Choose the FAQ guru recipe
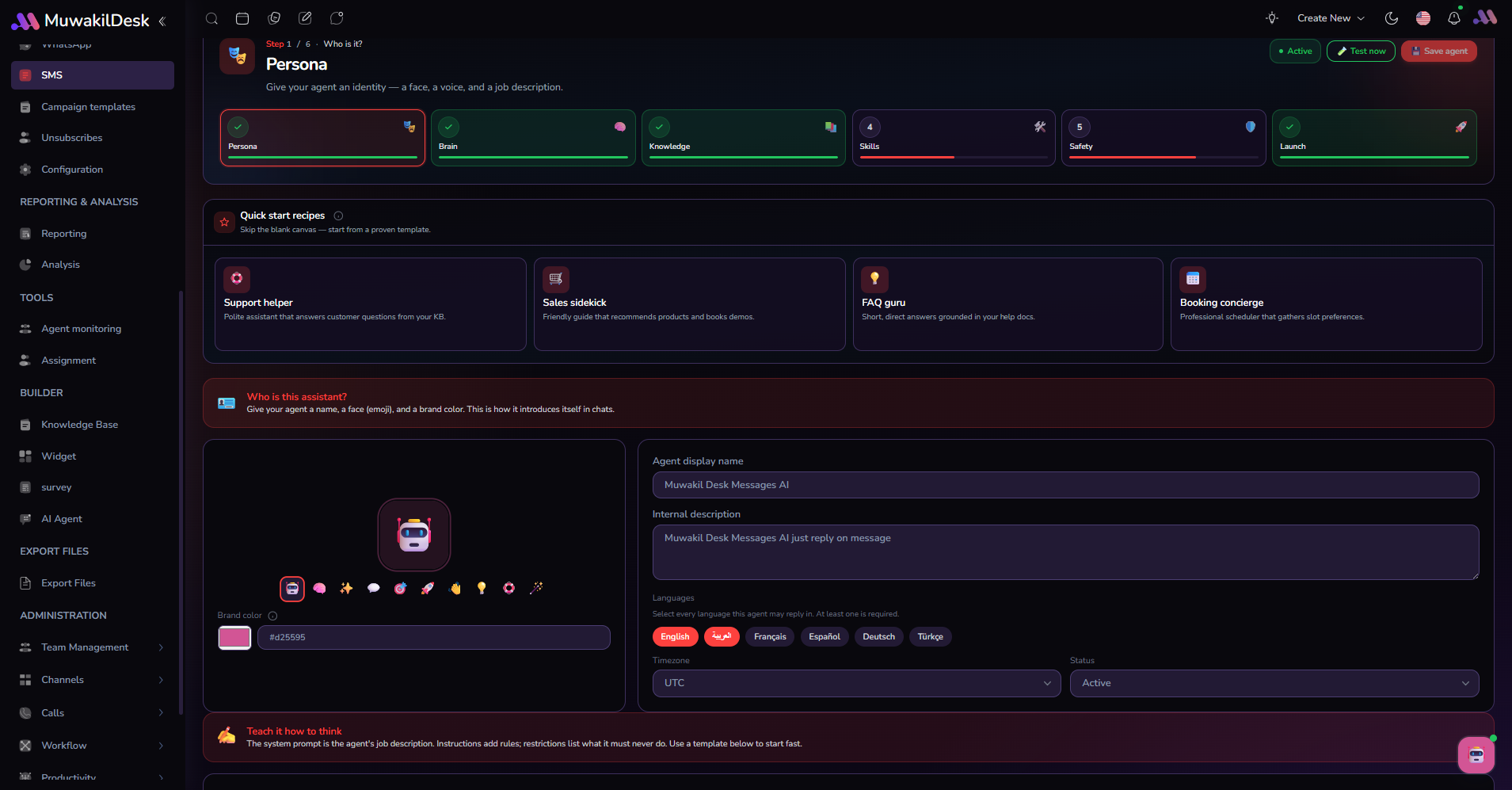 point(1008,304)
